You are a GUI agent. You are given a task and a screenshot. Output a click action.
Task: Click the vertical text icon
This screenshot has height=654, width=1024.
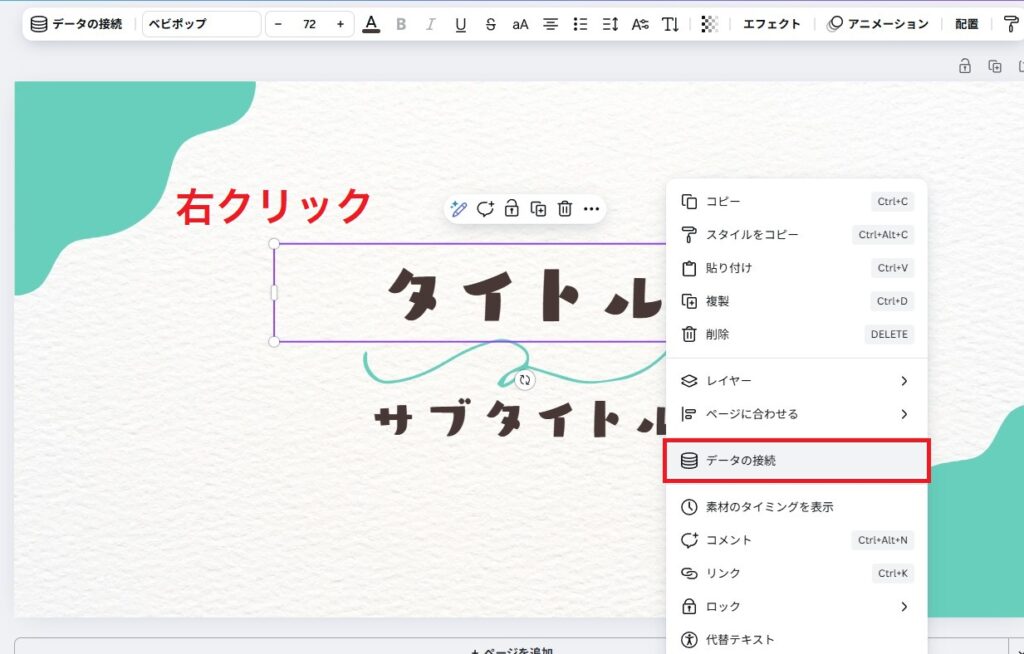click(x=670, y=24)
